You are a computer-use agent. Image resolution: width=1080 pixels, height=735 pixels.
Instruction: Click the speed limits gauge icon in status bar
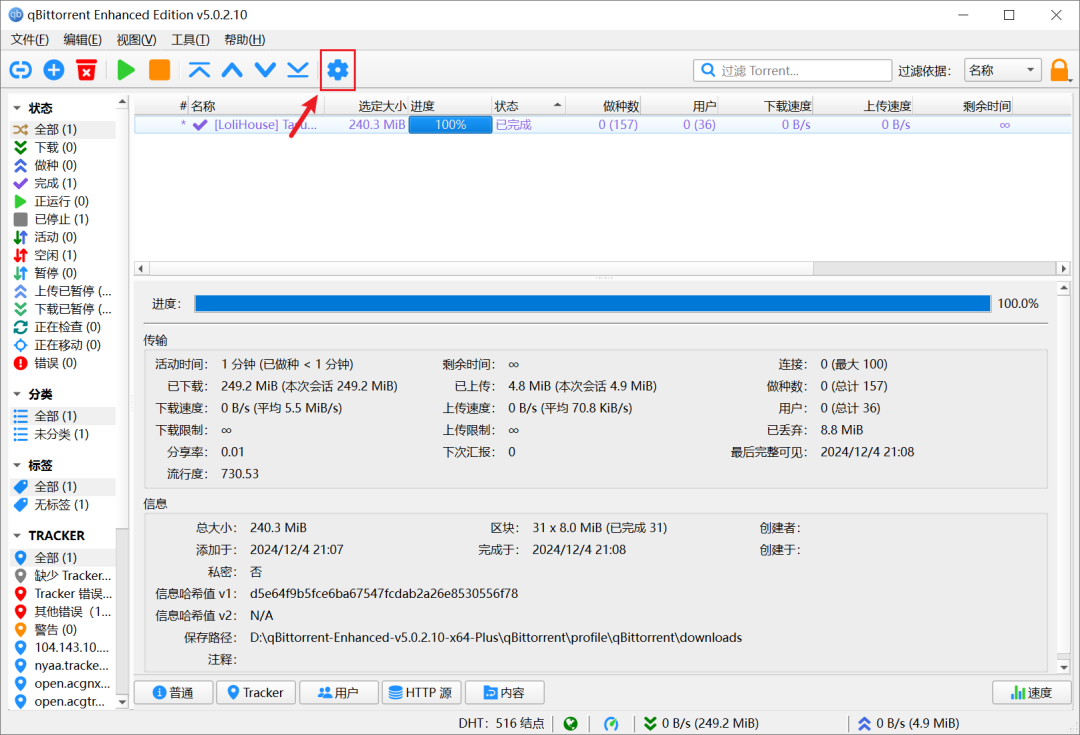(611, 723)
